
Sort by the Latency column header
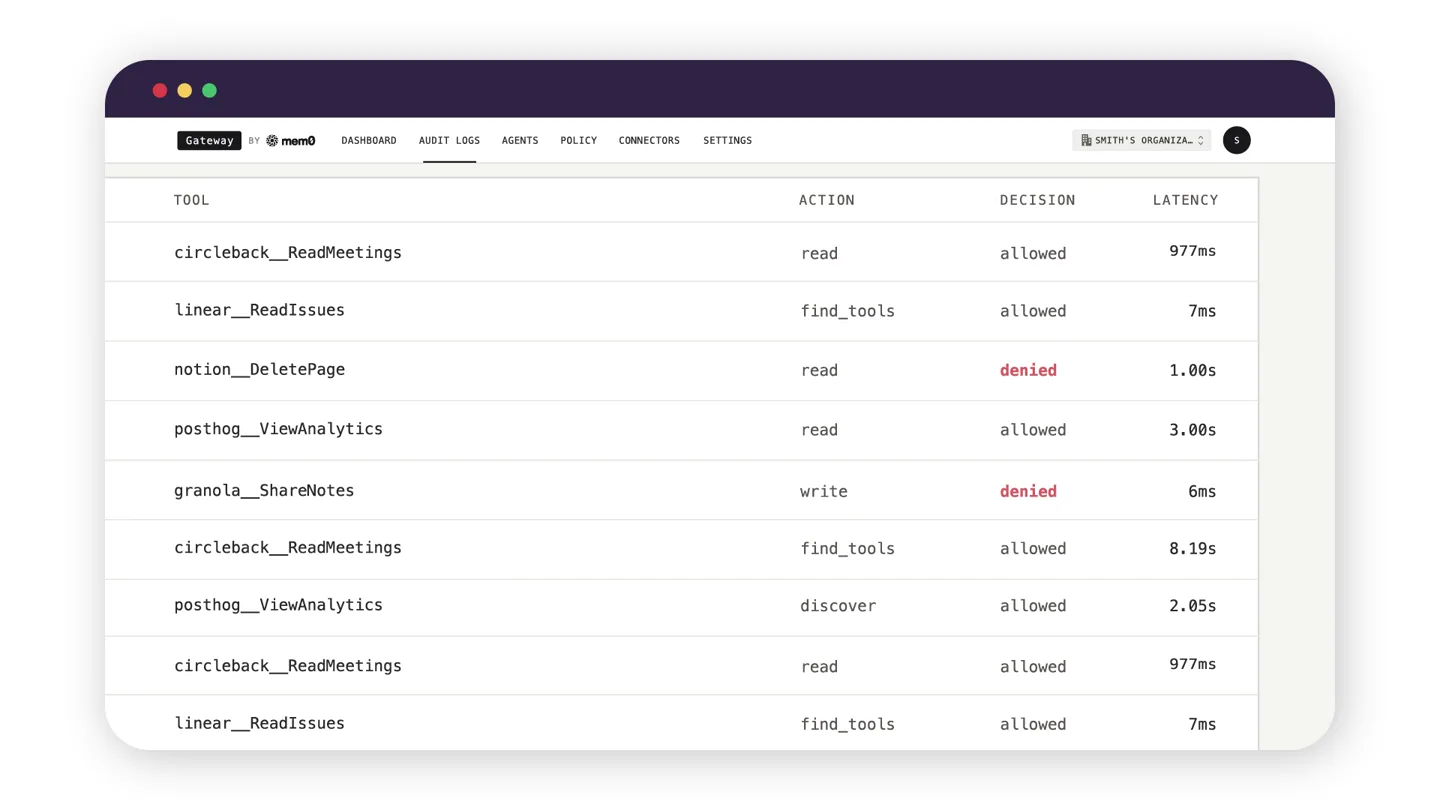(1185, 200)
